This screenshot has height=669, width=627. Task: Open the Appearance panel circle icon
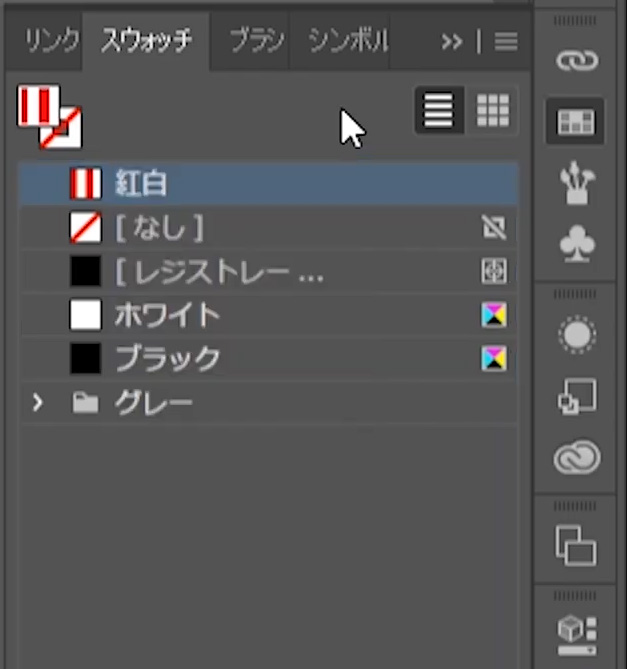[x=577, y=334]
